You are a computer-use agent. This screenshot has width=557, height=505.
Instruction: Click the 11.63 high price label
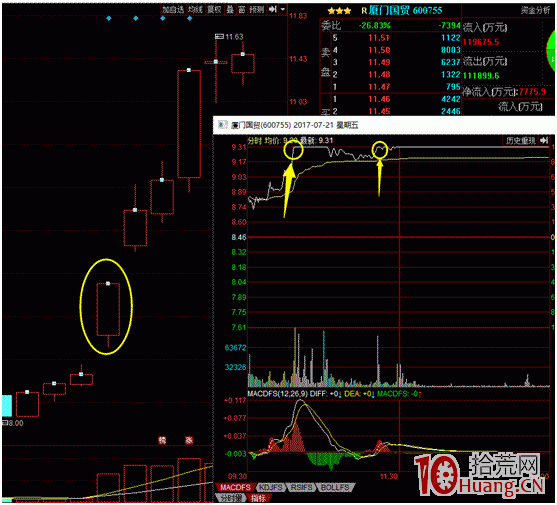(x=234, y=37)
